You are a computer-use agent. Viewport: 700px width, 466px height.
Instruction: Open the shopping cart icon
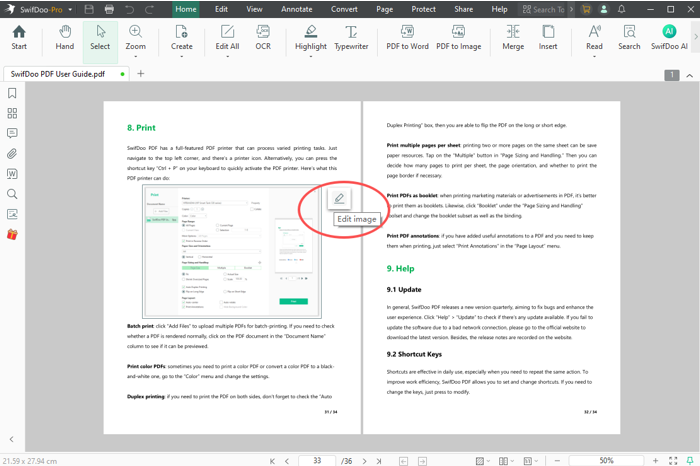pyautogui.click(x=586, y=9)
